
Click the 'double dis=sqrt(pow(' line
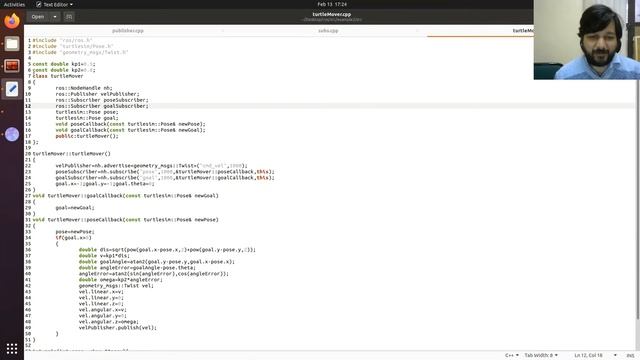coord(167,250)
